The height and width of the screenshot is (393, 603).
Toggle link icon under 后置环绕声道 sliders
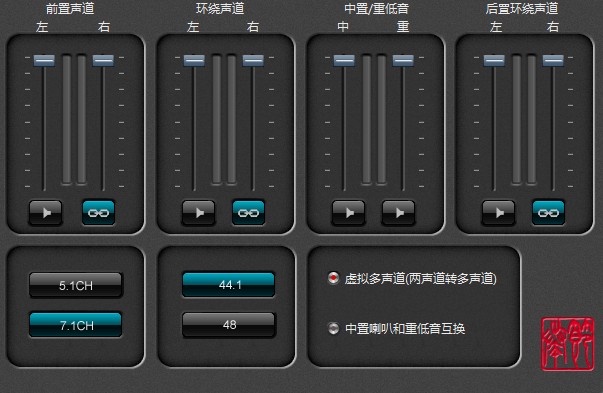548,212
